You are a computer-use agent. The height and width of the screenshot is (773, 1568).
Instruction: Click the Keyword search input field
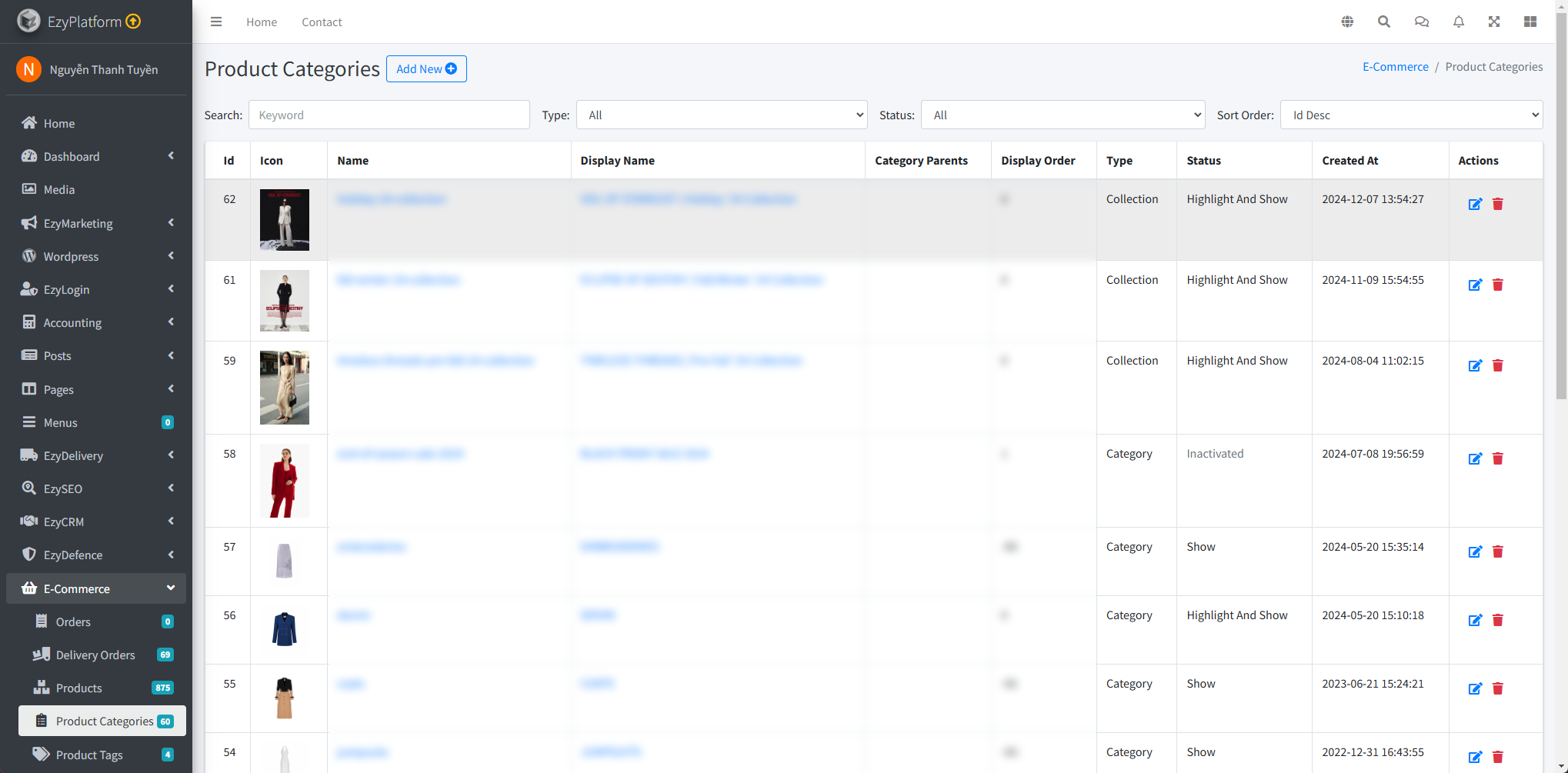[x=389, y=115]
